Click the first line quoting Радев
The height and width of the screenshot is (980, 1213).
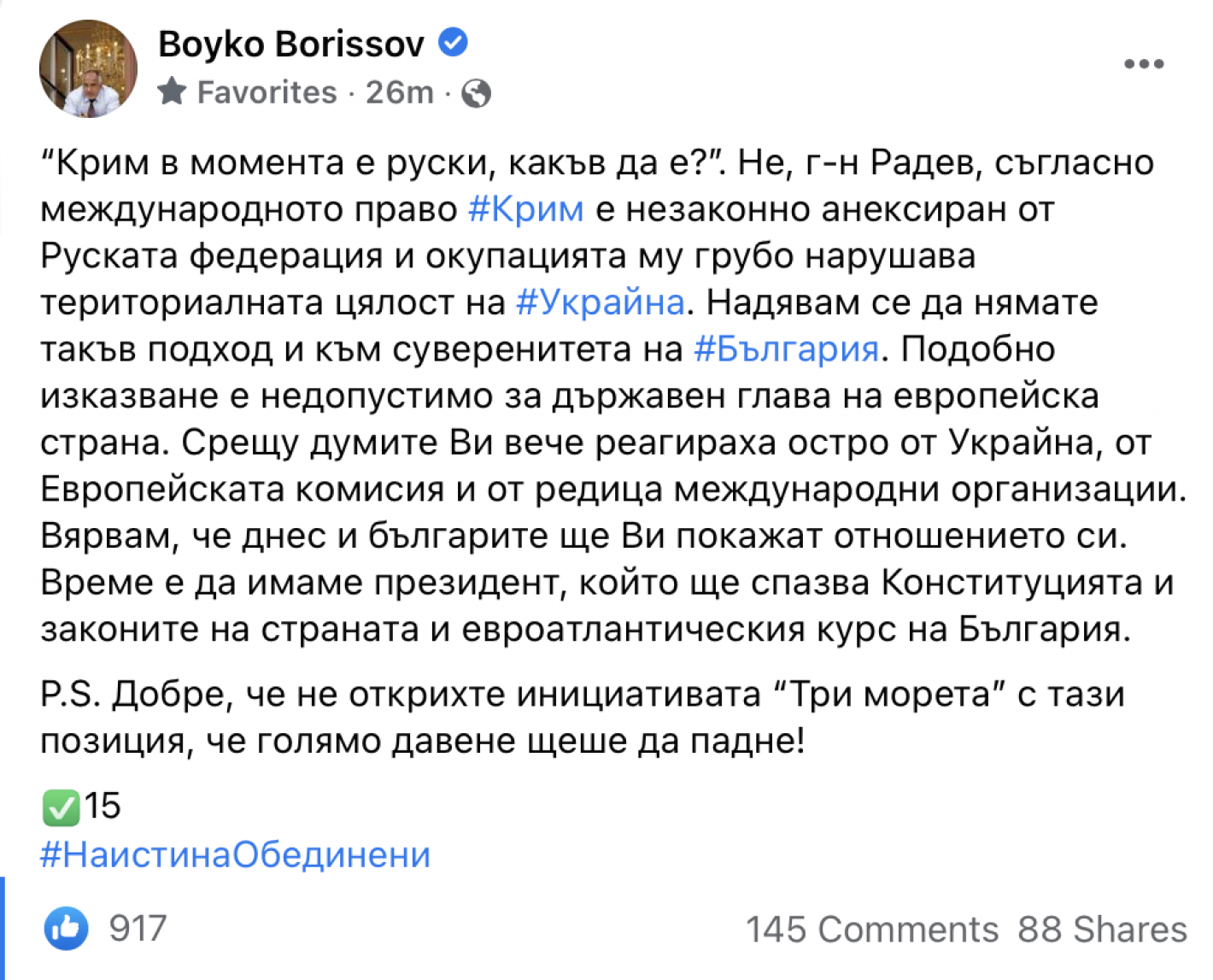(597, 162)
